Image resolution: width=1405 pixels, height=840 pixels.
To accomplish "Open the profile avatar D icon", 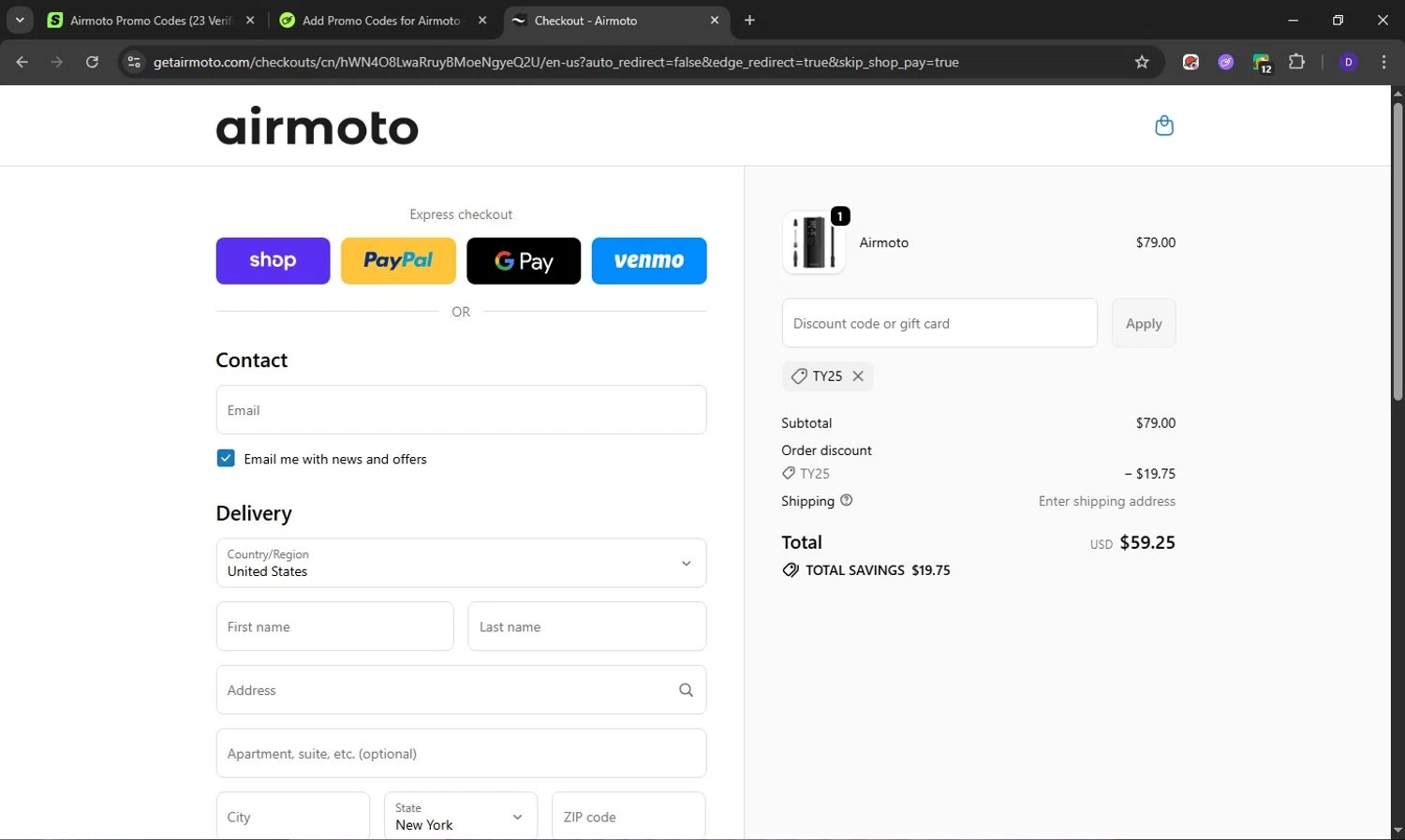I will point(1349,62).
